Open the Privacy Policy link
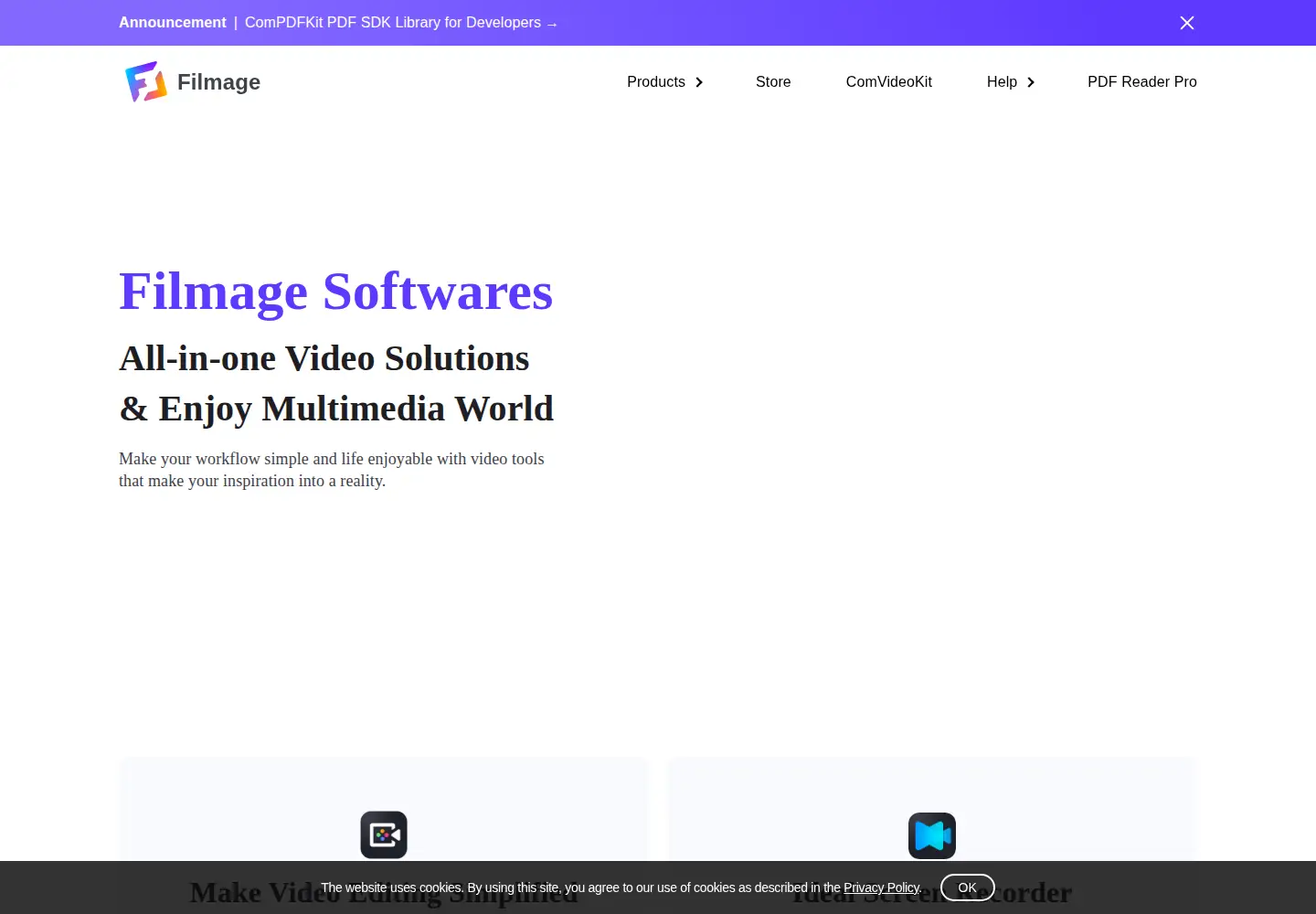1316x914 pixels. 881,887
